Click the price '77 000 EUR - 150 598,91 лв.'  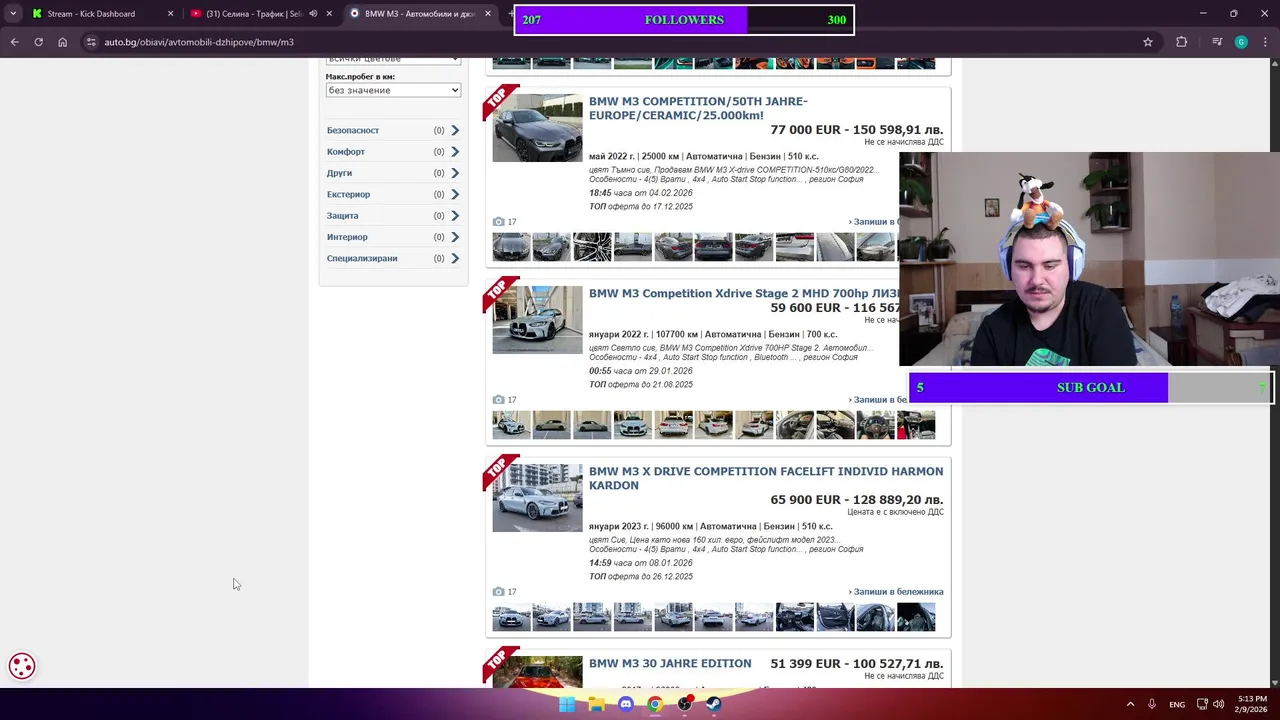(x=857, y=130)
